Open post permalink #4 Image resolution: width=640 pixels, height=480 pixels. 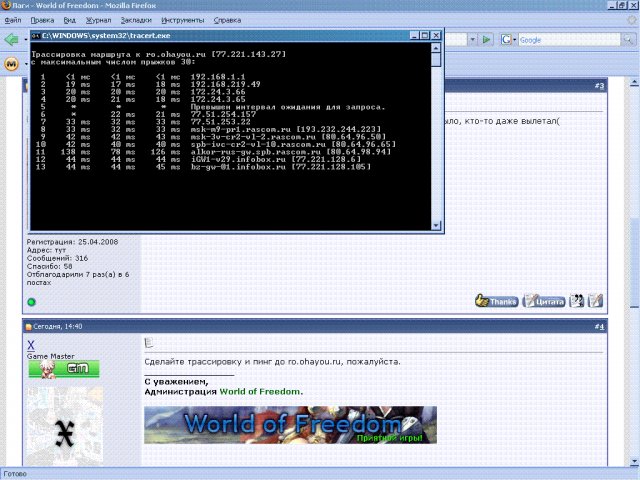599,327
